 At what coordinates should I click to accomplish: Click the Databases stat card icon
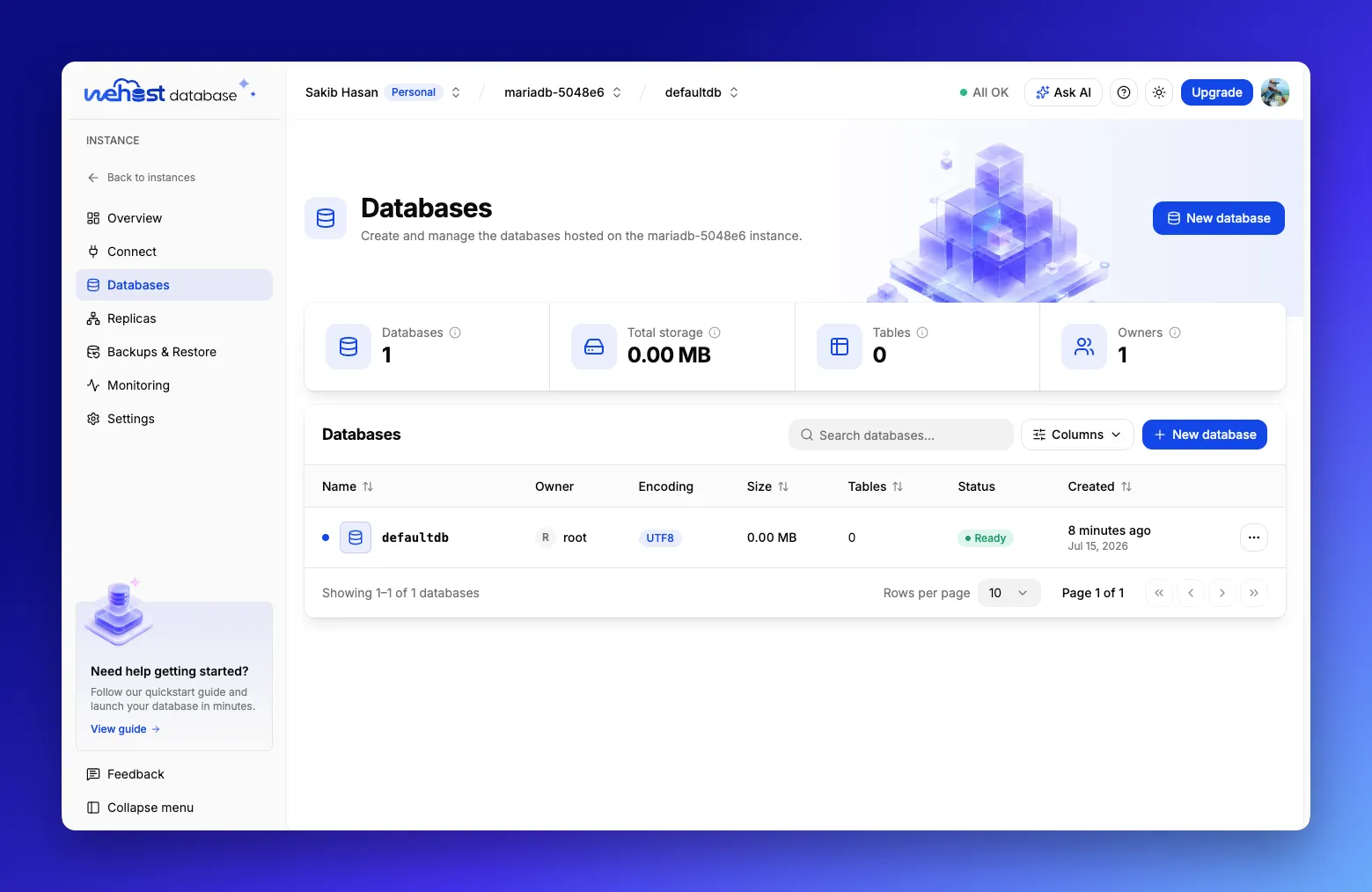click(x=349, y=347)
